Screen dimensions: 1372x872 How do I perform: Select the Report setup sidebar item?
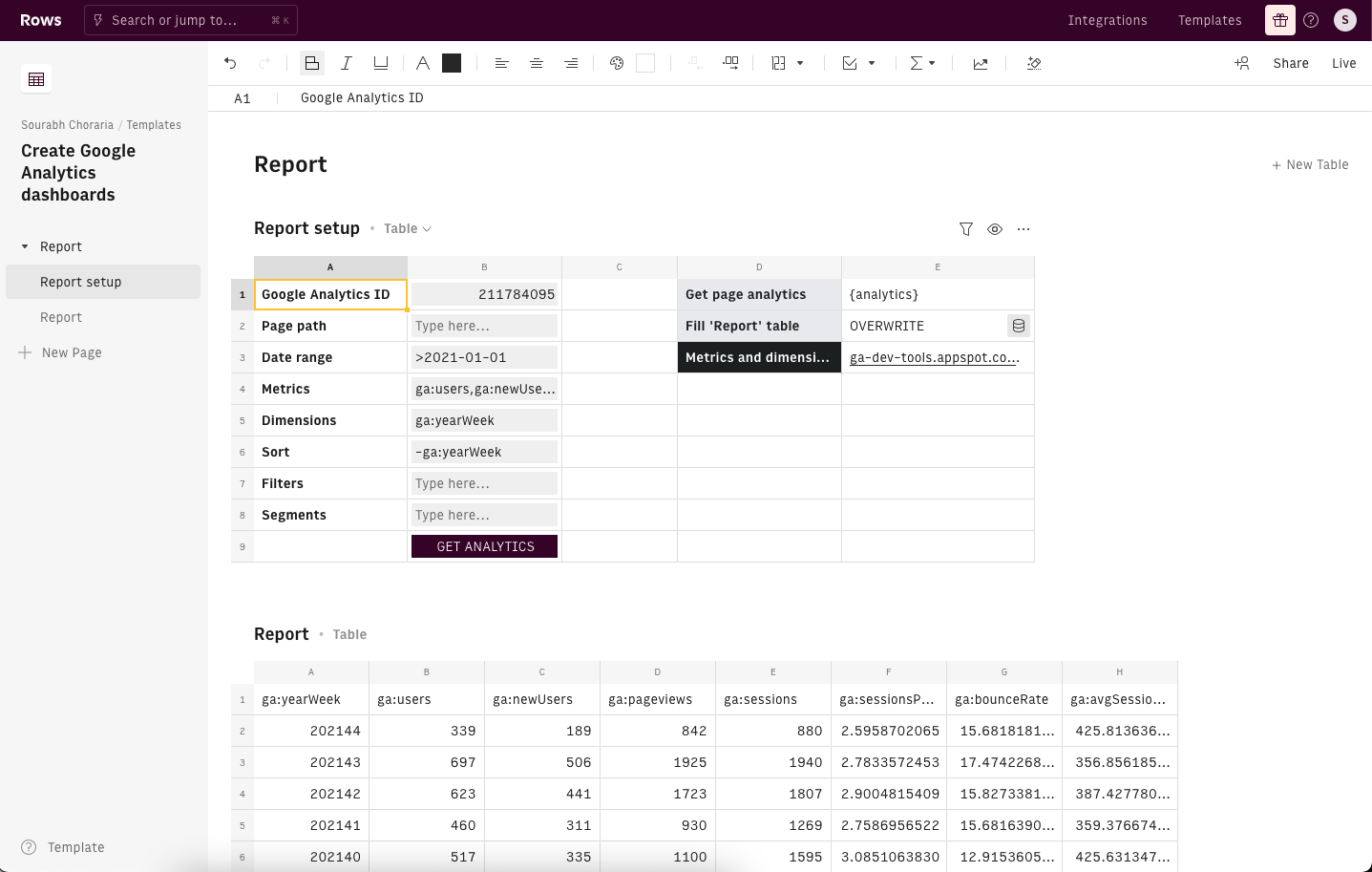[103, 282]
